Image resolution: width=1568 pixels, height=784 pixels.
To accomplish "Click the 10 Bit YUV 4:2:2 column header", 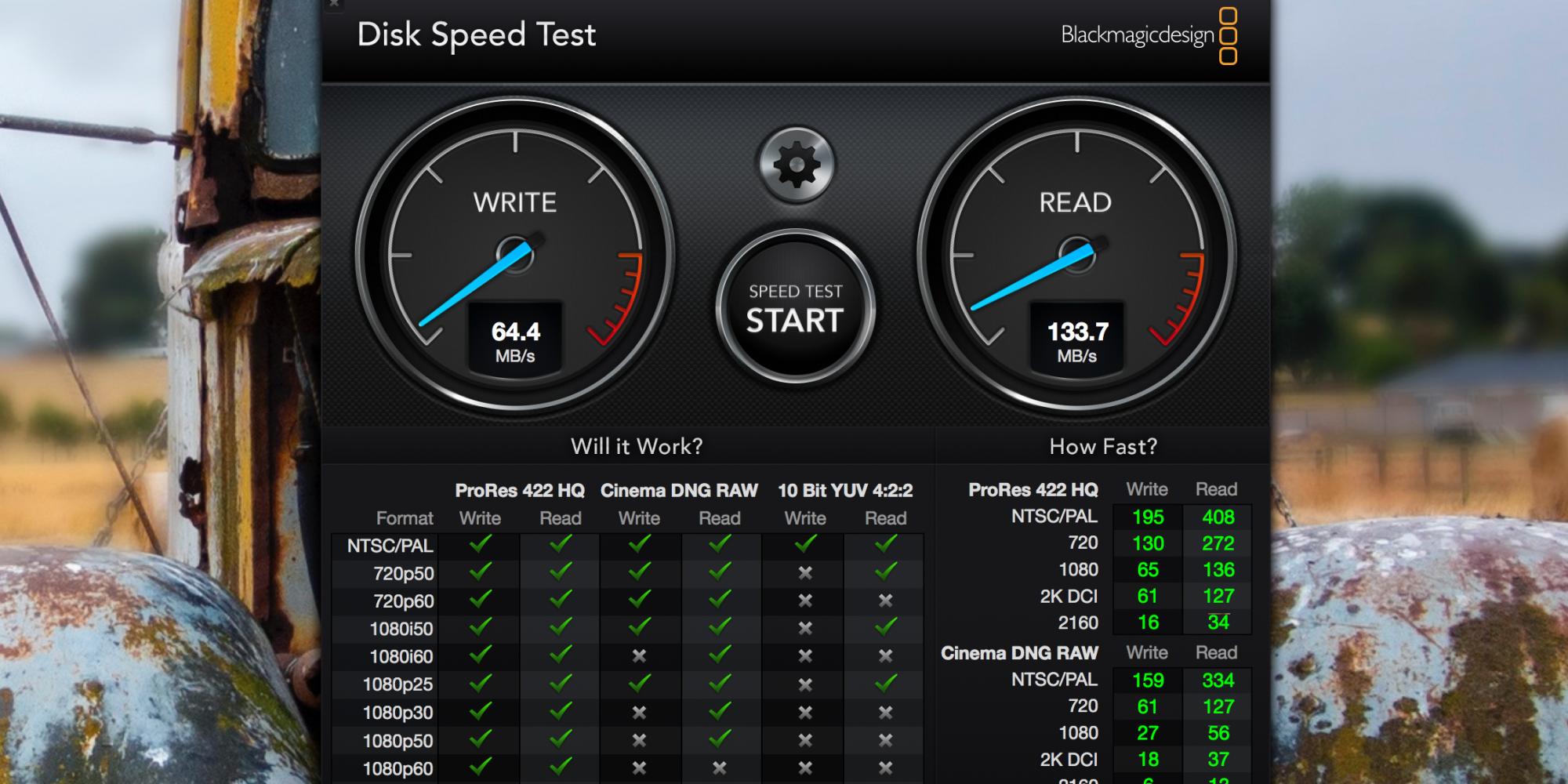I will (845, 491).
